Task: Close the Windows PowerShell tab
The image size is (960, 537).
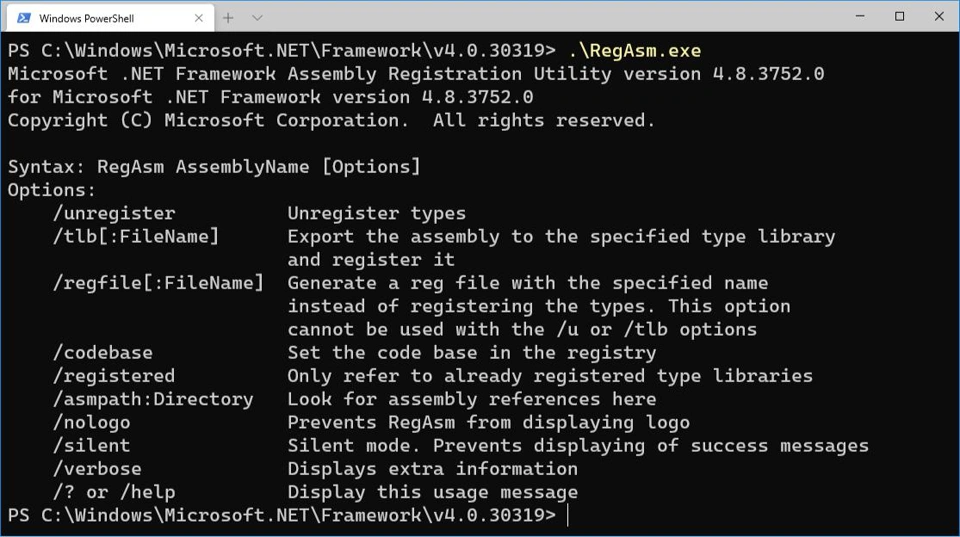Action: (197, 18)
